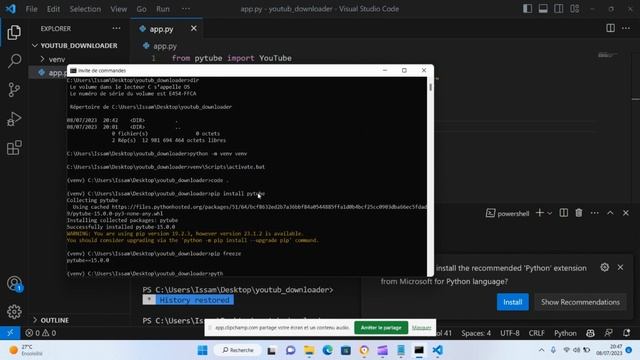Click Visual Studio Code taskbar icon
This screenshot has height=360, width=640.
click(437, 350)
